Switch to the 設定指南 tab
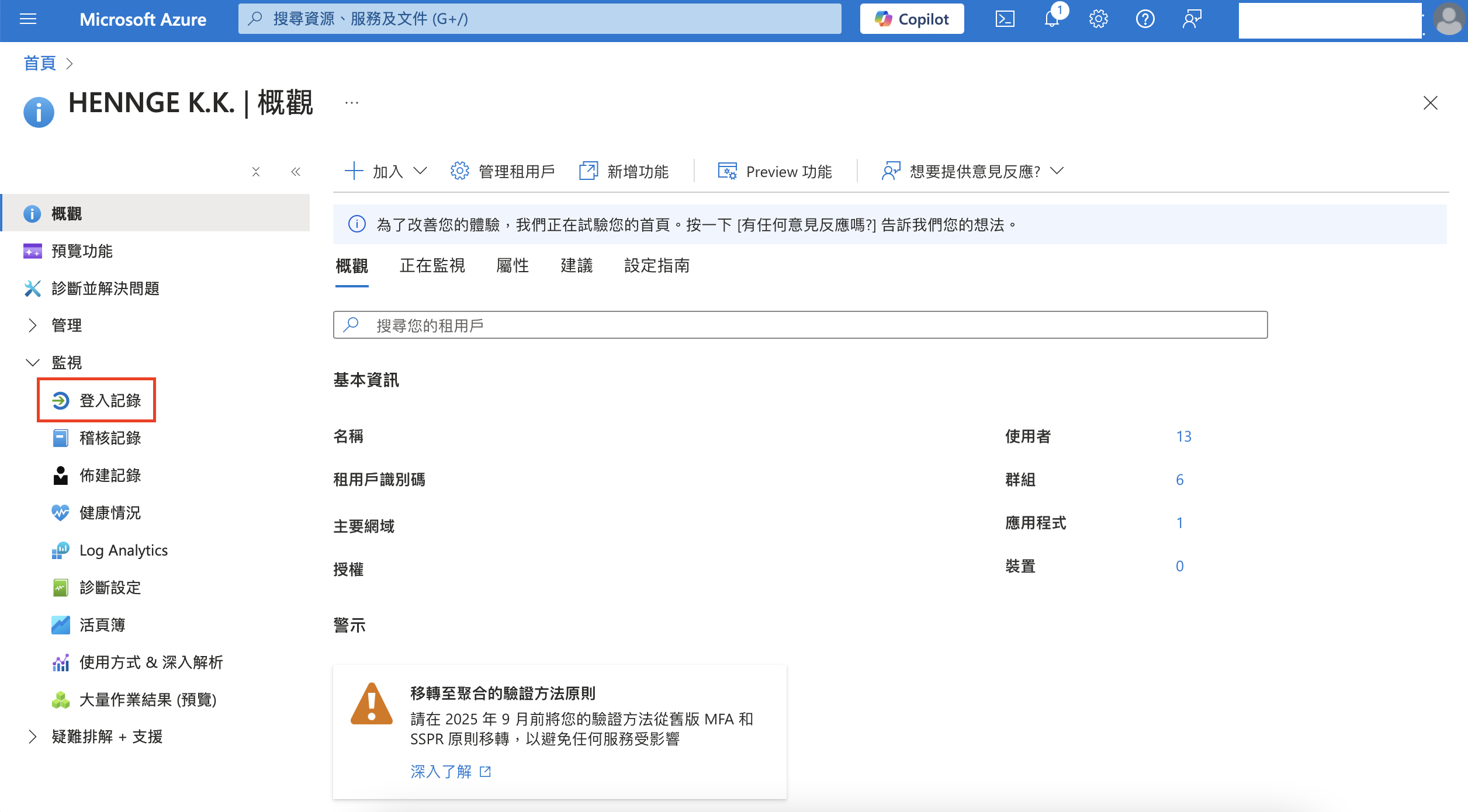The image size is (1468, 812). (657, 266)
